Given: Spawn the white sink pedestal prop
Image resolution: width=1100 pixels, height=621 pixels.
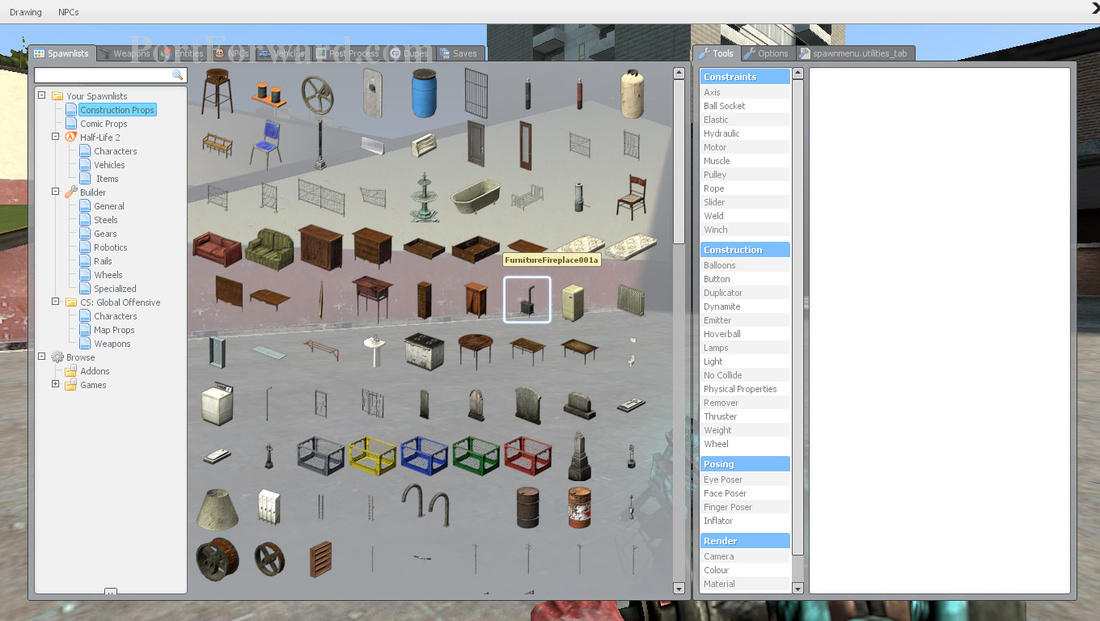Looking at the screenshot, I should (374, 351).
